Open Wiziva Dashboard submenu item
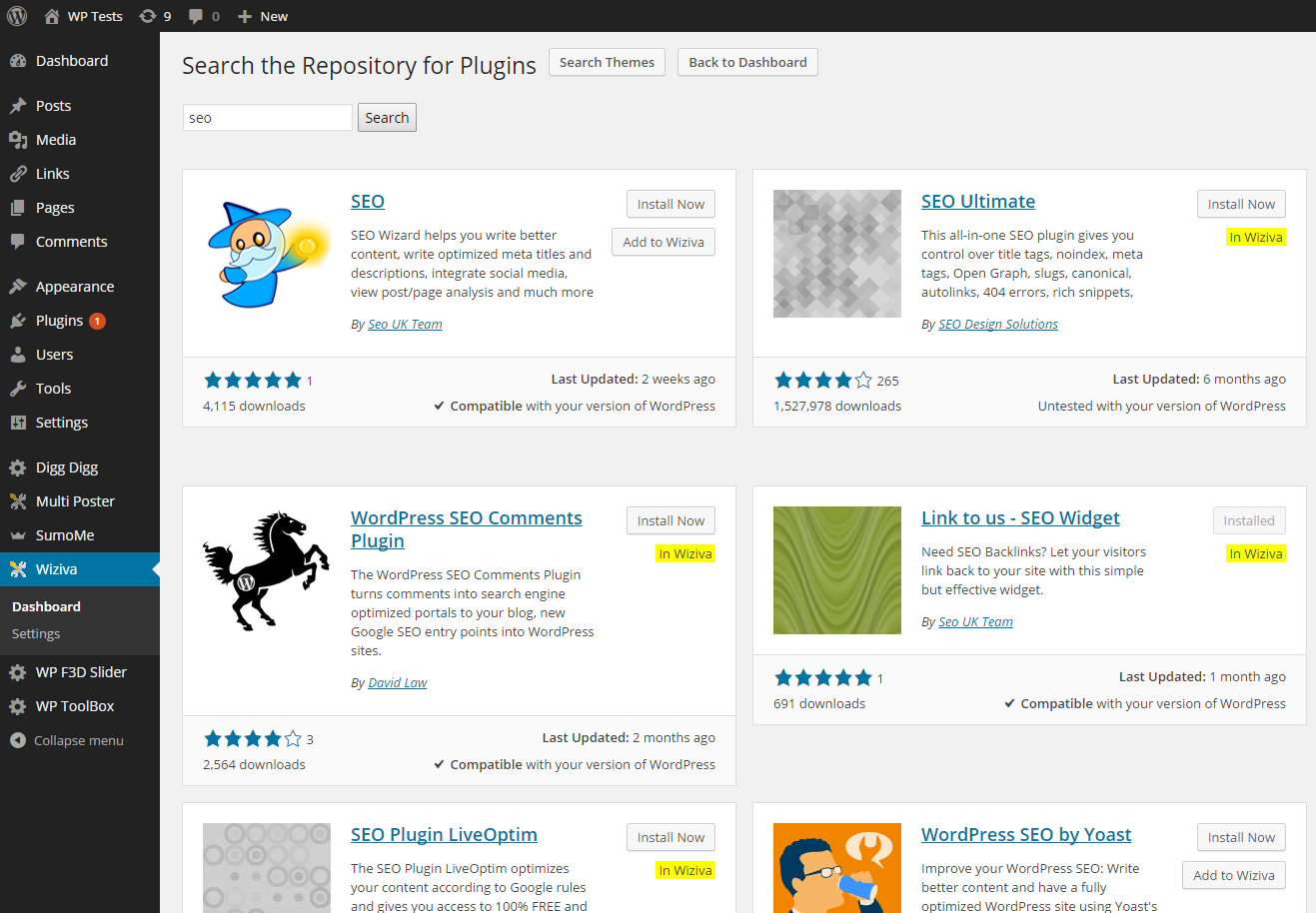1316x913 pixels. coord(46,606)
